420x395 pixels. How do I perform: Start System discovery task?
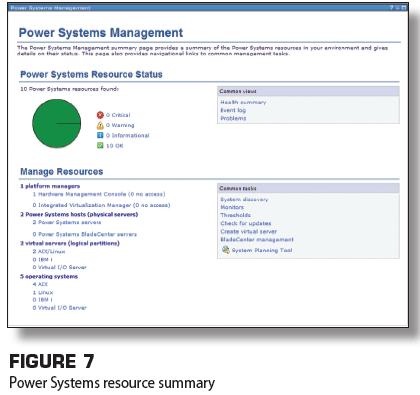click(x=244, y=199)
